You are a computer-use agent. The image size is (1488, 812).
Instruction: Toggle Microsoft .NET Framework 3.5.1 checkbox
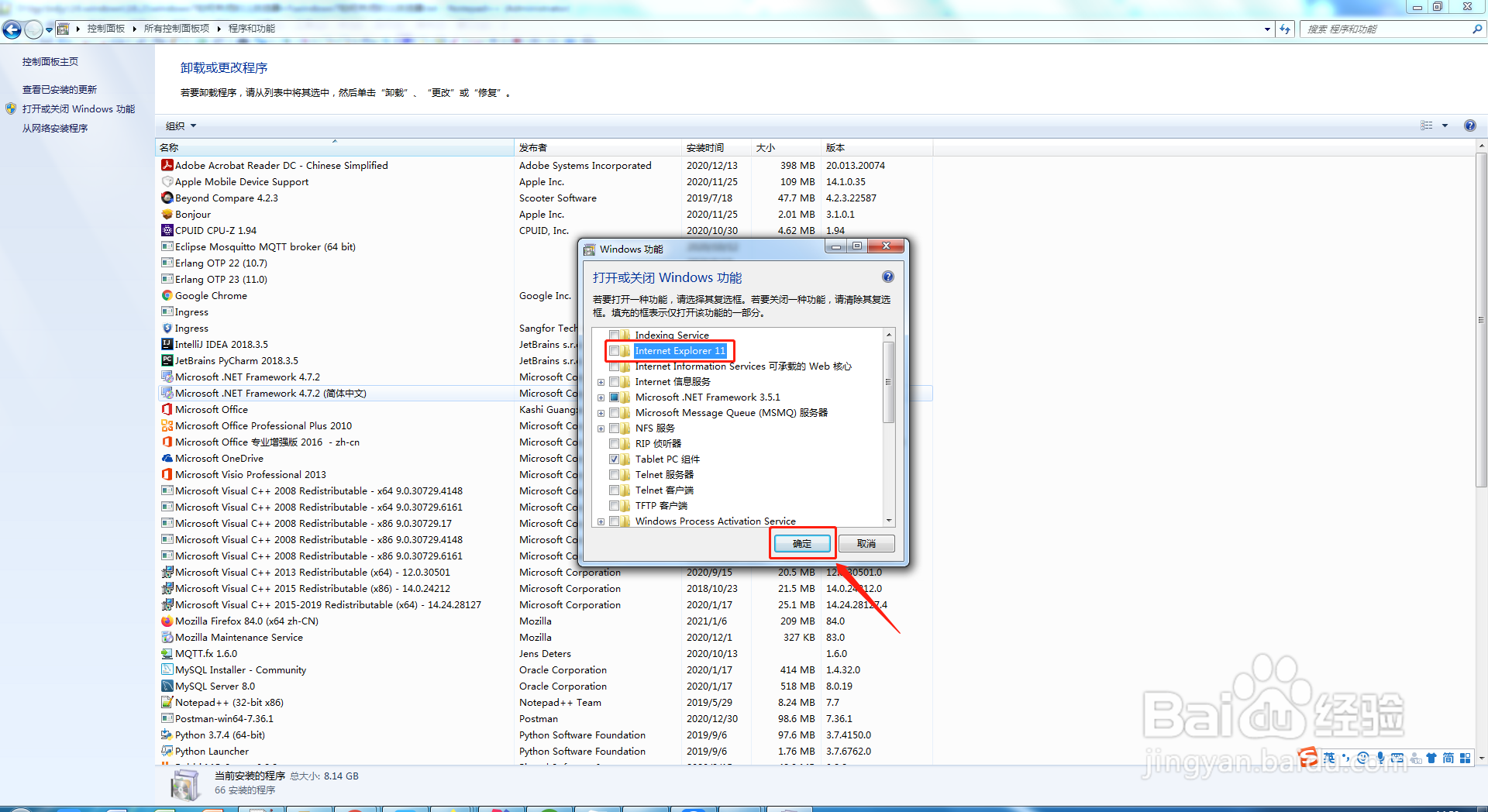click(615, 397)
